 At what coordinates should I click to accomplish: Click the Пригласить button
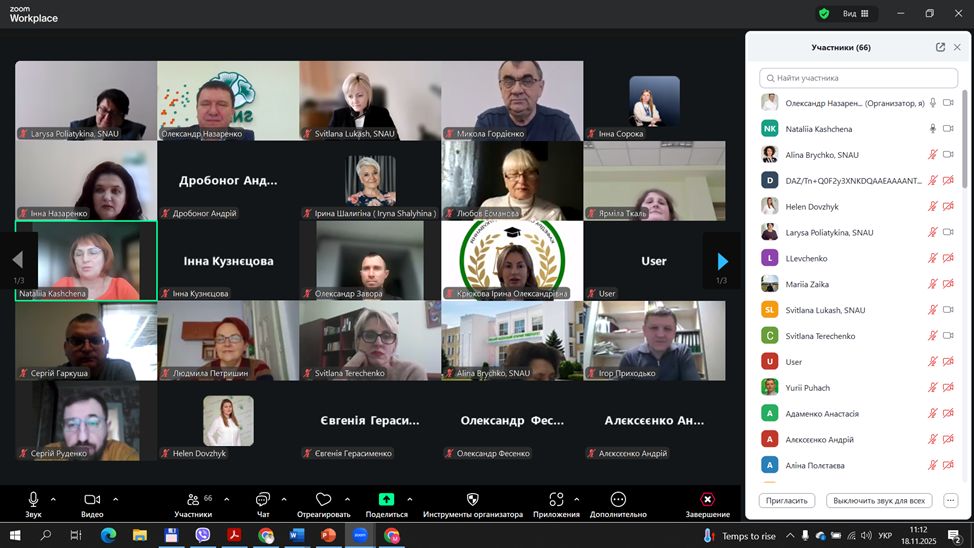tap(787, 500)
